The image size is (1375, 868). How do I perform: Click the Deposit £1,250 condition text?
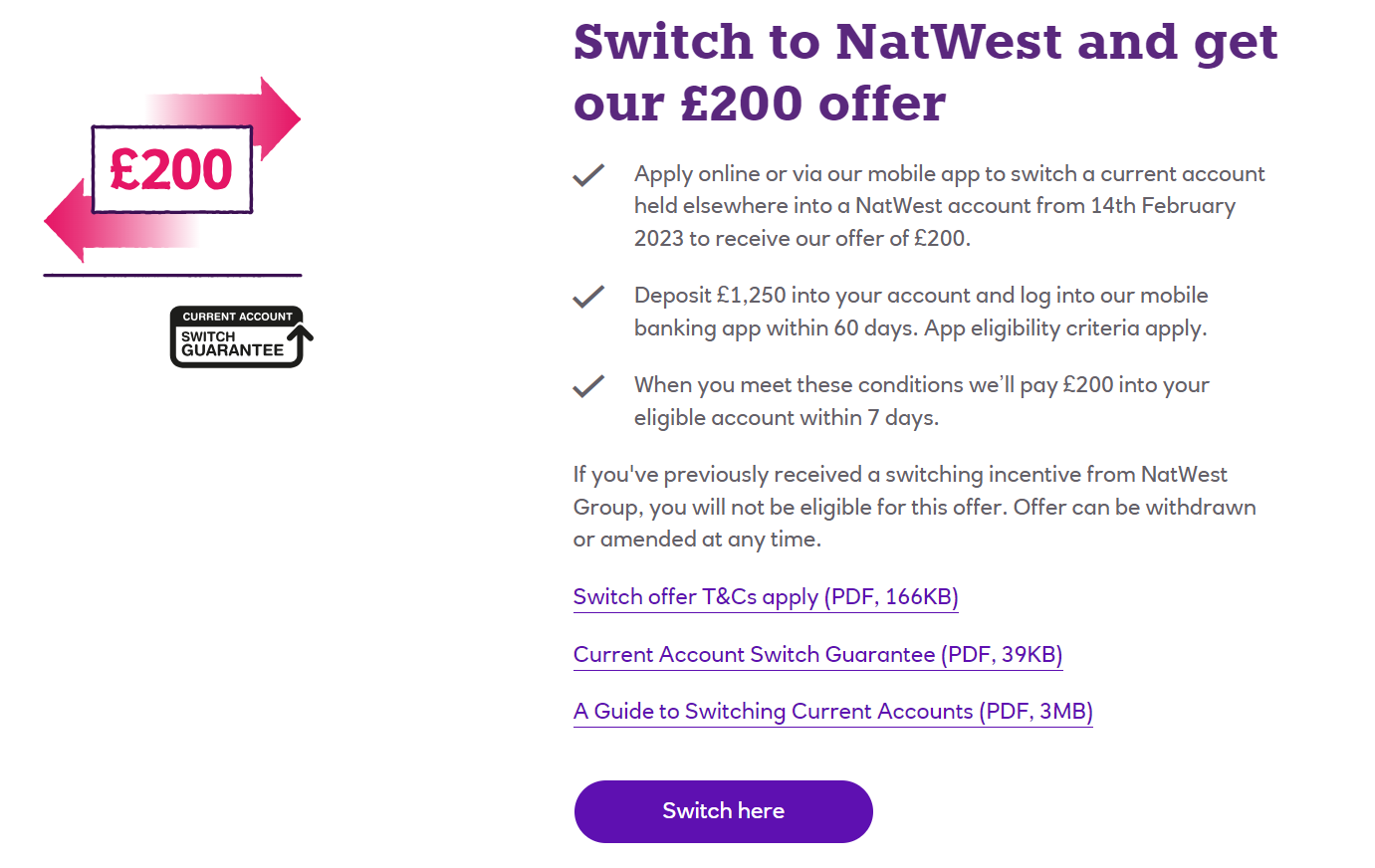coord(921,312)
